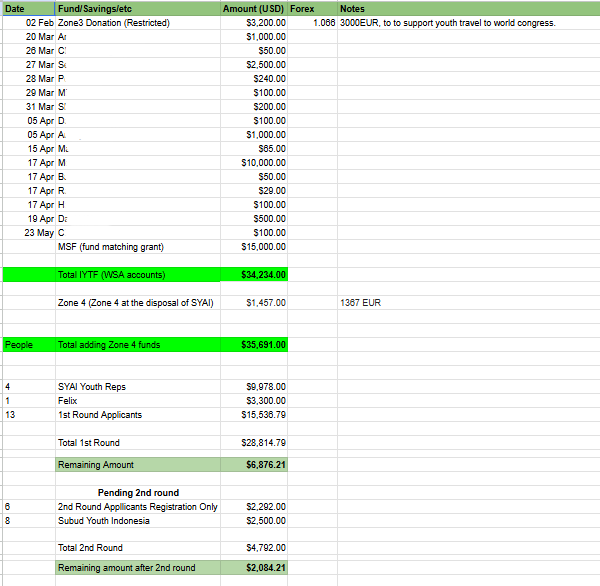The width and height of the screenshot is (600, 586).
Task: Select the 20 Mar date cell
Action: (x=29, y=37)
